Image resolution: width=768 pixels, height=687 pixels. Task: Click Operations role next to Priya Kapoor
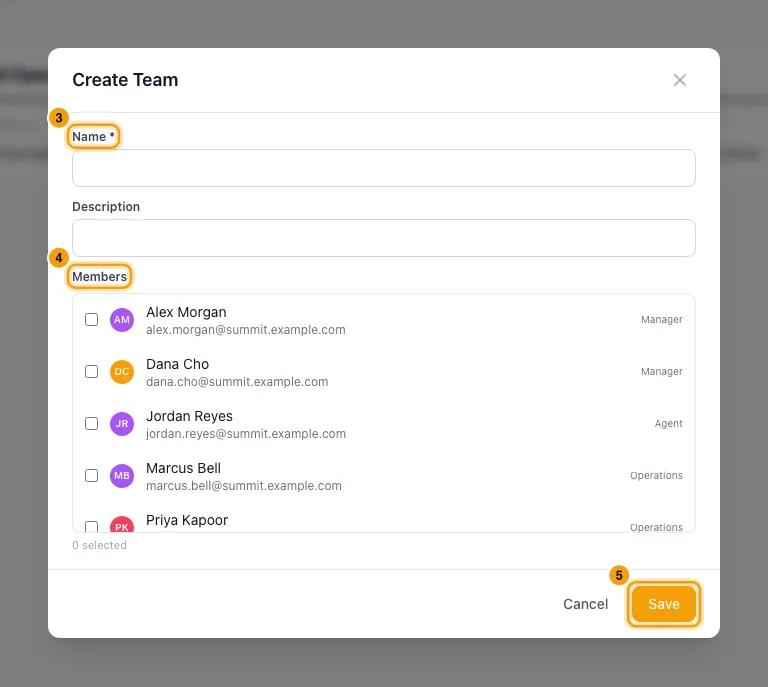click(x=656, y=527)
